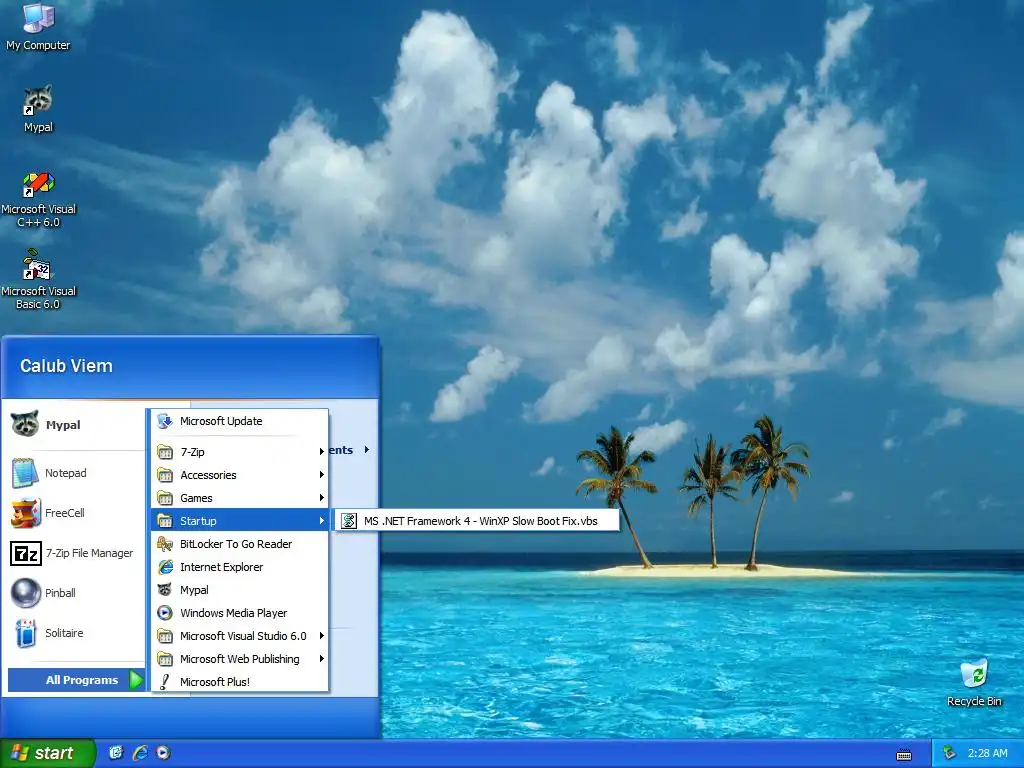This screenshot has height=768, width=1024.
Task: Launch Mypal from the pinned Start menu list
Action: (73, 424)
